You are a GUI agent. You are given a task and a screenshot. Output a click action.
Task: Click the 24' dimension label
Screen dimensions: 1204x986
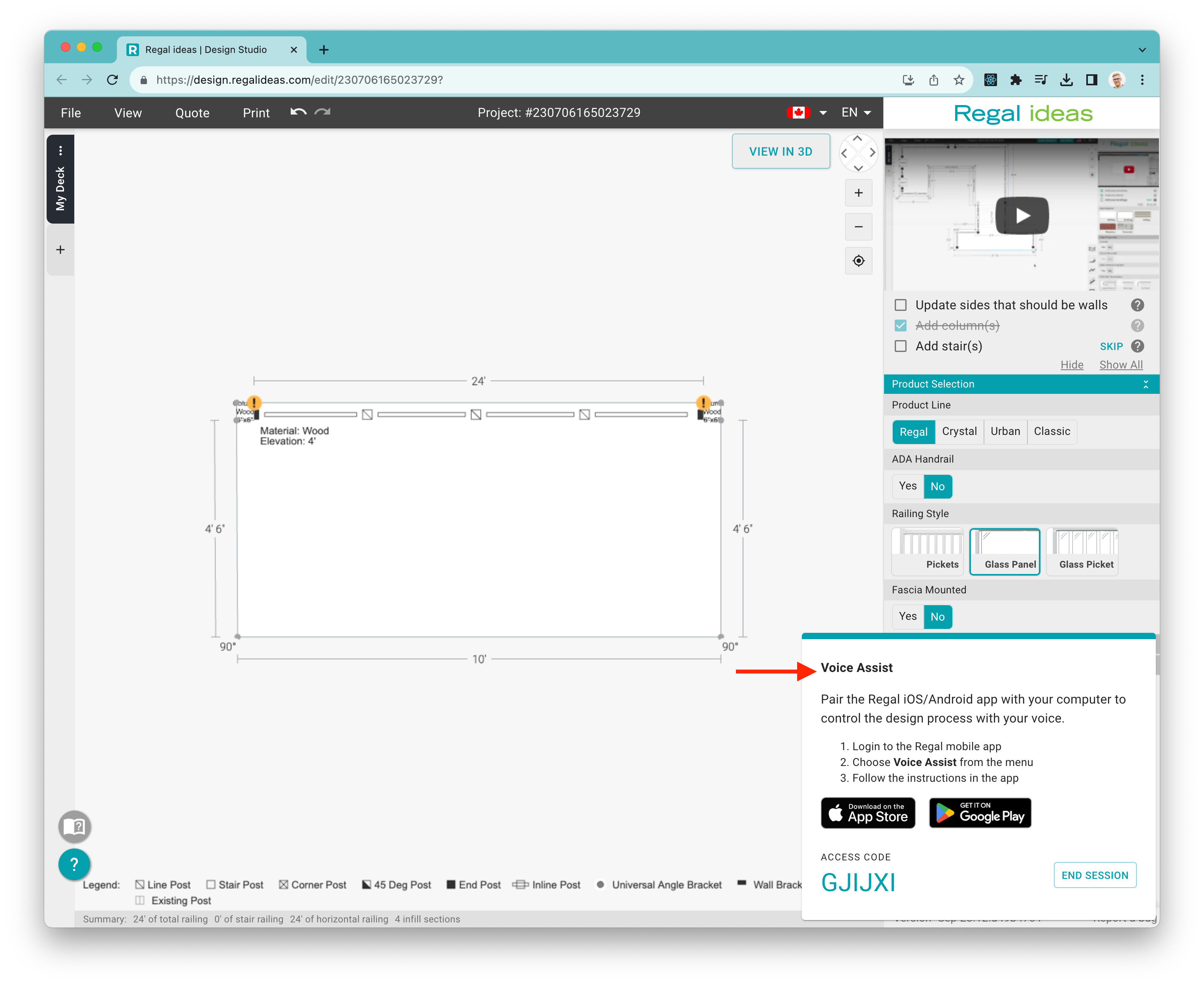click(x=478, y=380)
